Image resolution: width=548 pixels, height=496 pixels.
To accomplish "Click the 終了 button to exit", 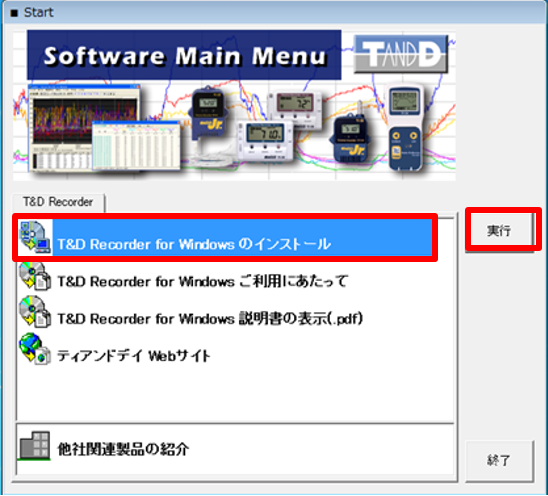I will click(499, 461).
